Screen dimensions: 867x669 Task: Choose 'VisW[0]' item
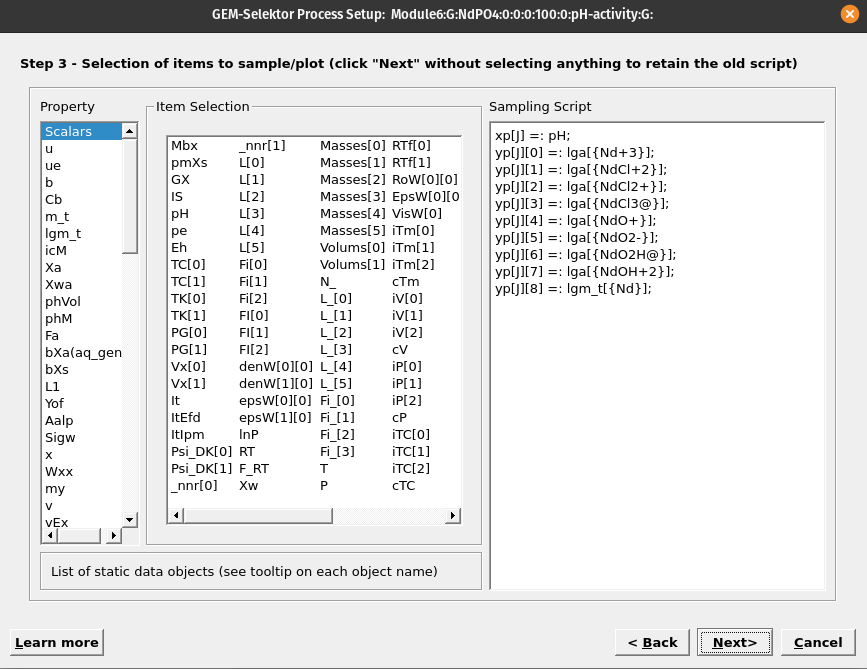coord(416,213)
